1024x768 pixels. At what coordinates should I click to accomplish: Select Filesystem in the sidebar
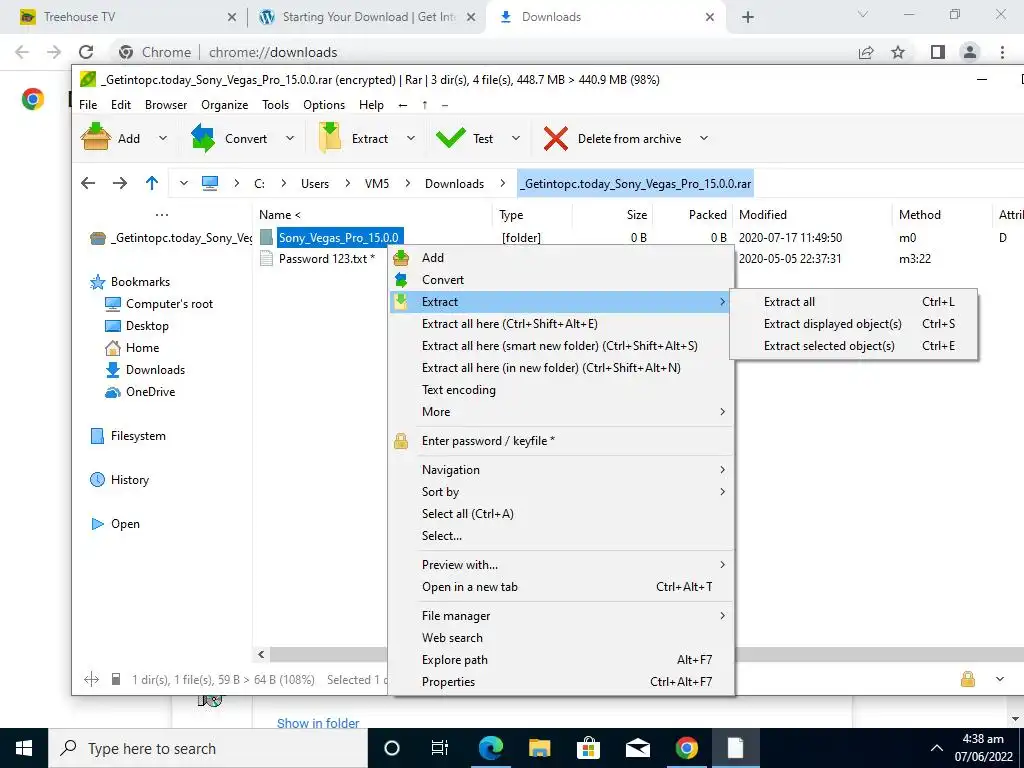[128, 436]
